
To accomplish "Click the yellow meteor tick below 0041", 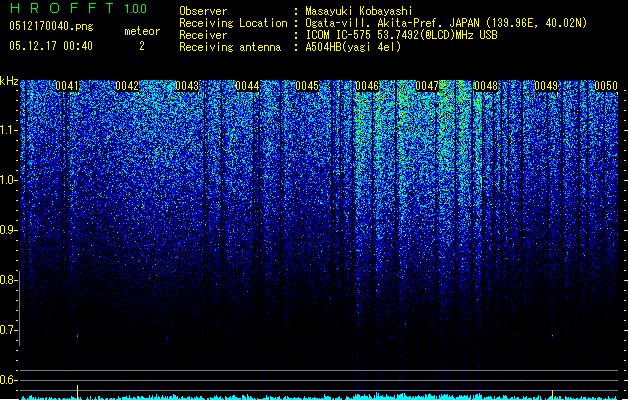I will (x=77, y=391).
